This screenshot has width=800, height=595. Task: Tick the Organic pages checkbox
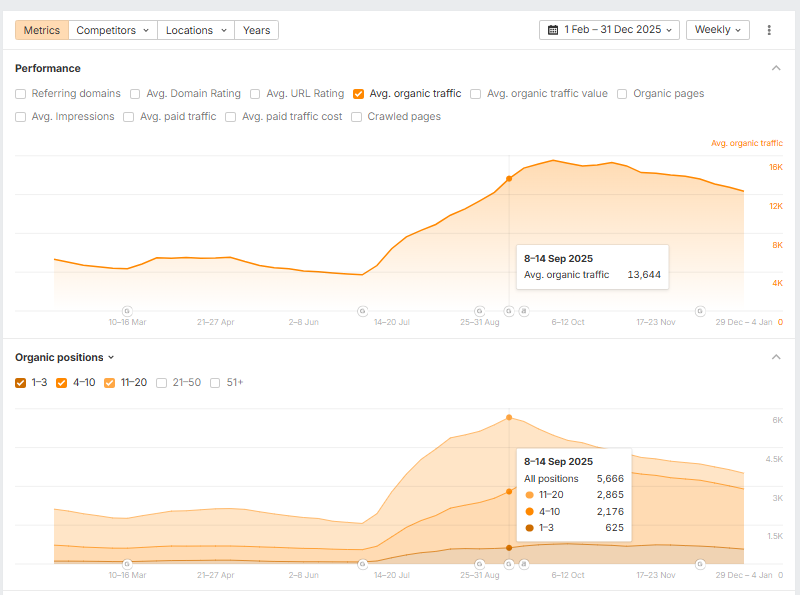point(622,94)
